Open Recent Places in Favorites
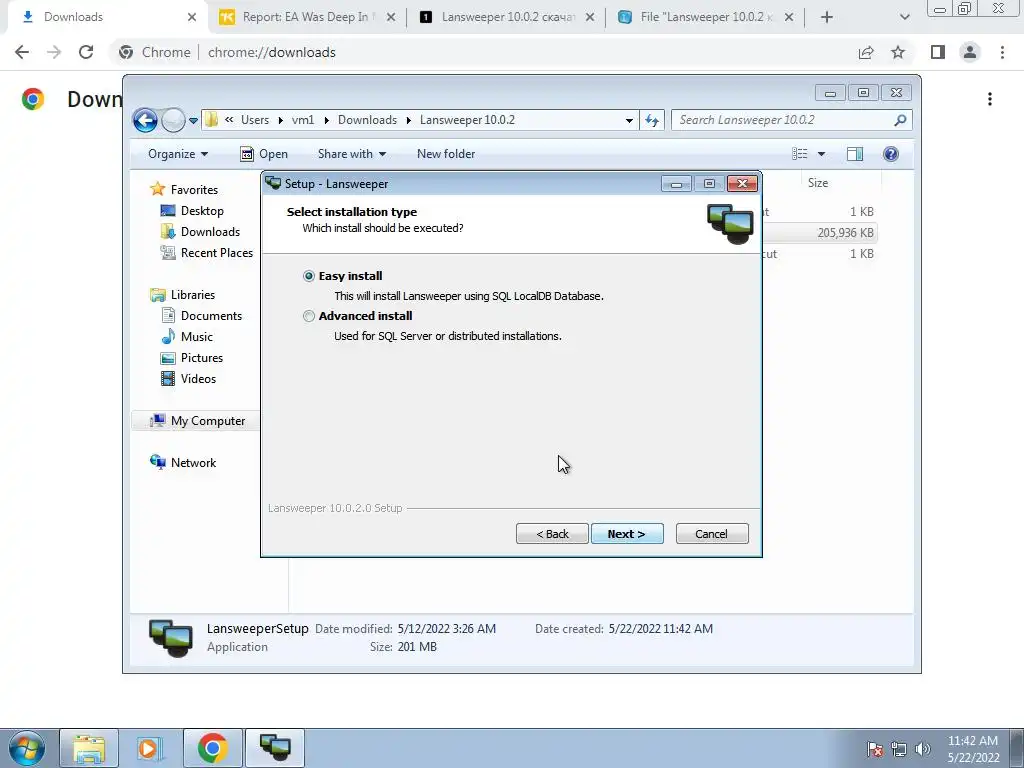The width and height of the screenshot is (1024, 768). 216,253
